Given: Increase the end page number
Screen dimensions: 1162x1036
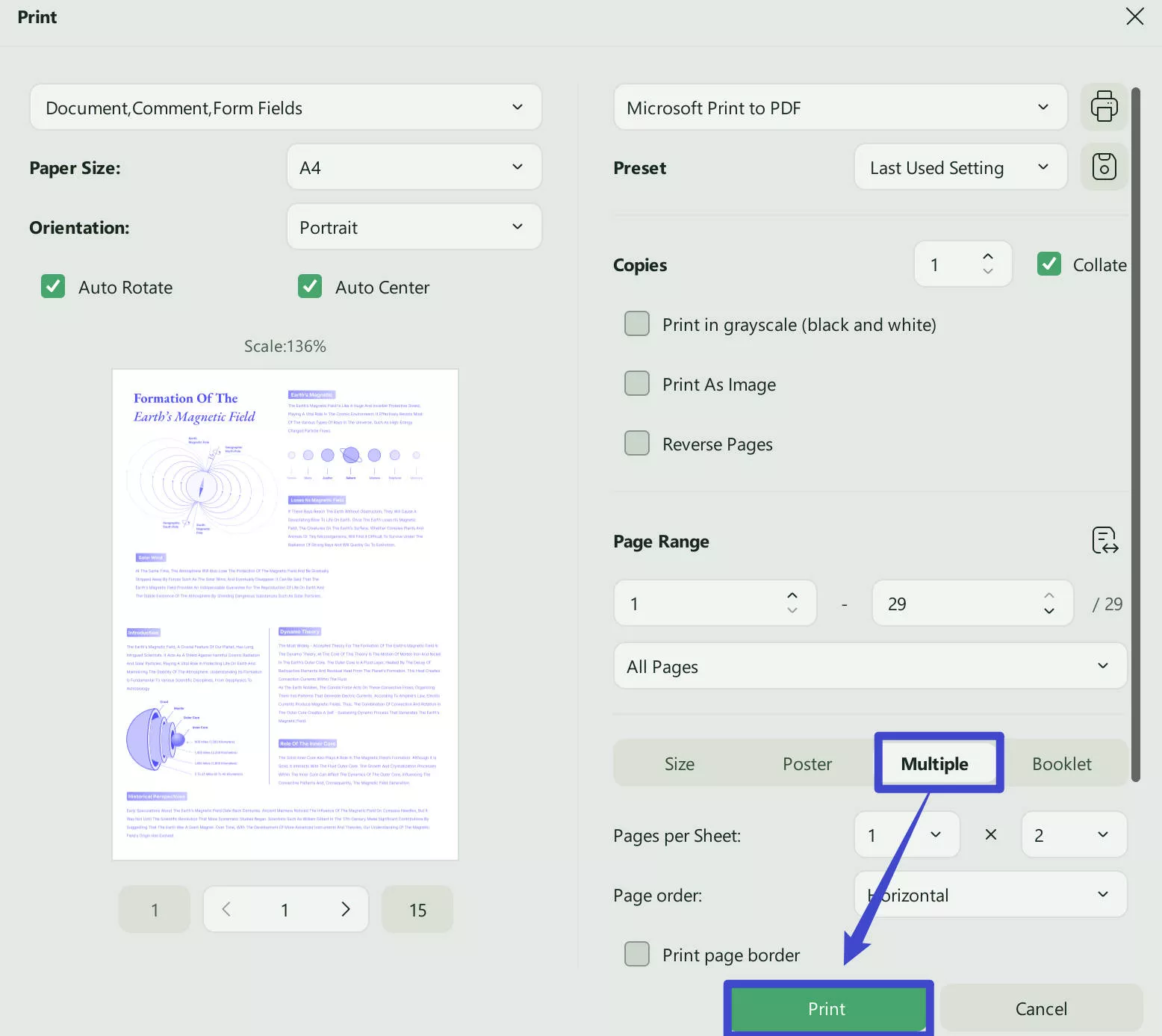Looking at the screenshot, I should [x=1048, y=595].
